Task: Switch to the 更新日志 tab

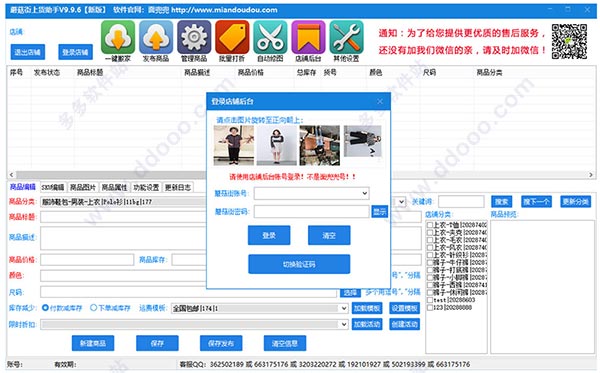Action: [x=178, y=187]
